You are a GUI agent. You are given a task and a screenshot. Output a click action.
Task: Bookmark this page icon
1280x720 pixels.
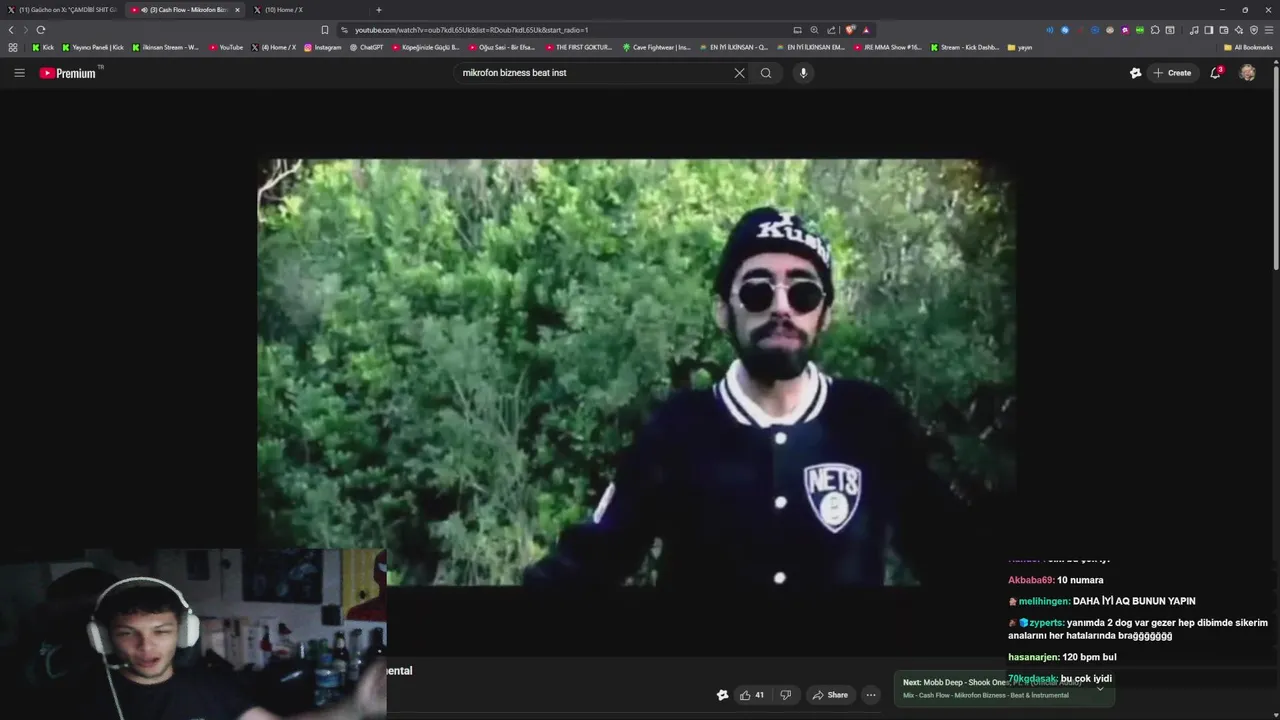(324, 30)
